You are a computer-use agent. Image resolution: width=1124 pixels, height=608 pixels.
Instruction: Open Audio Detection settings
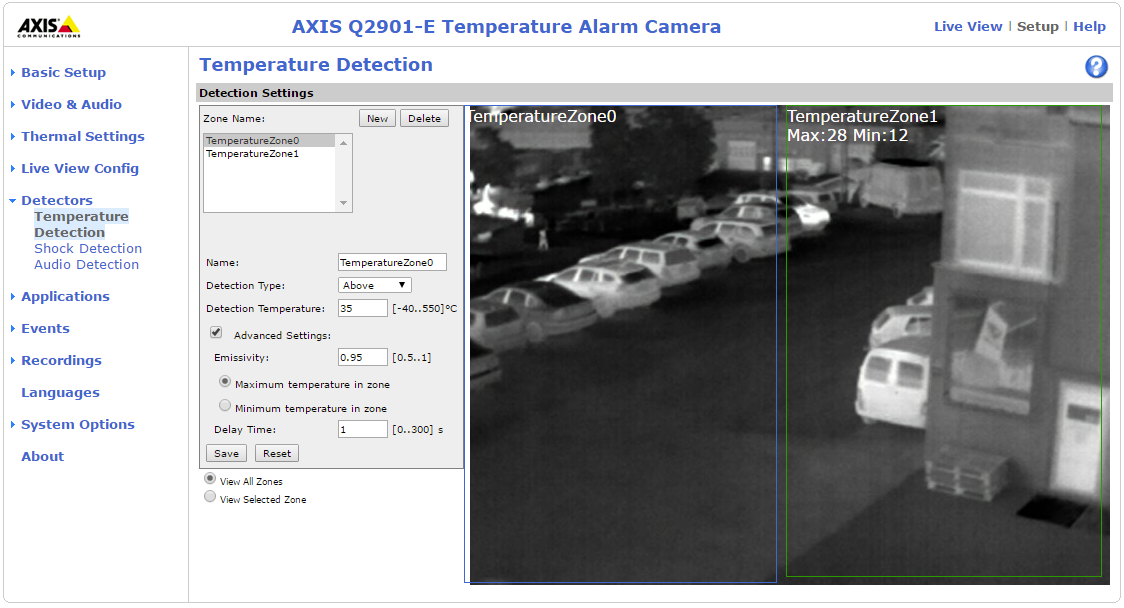coord(86,264)
